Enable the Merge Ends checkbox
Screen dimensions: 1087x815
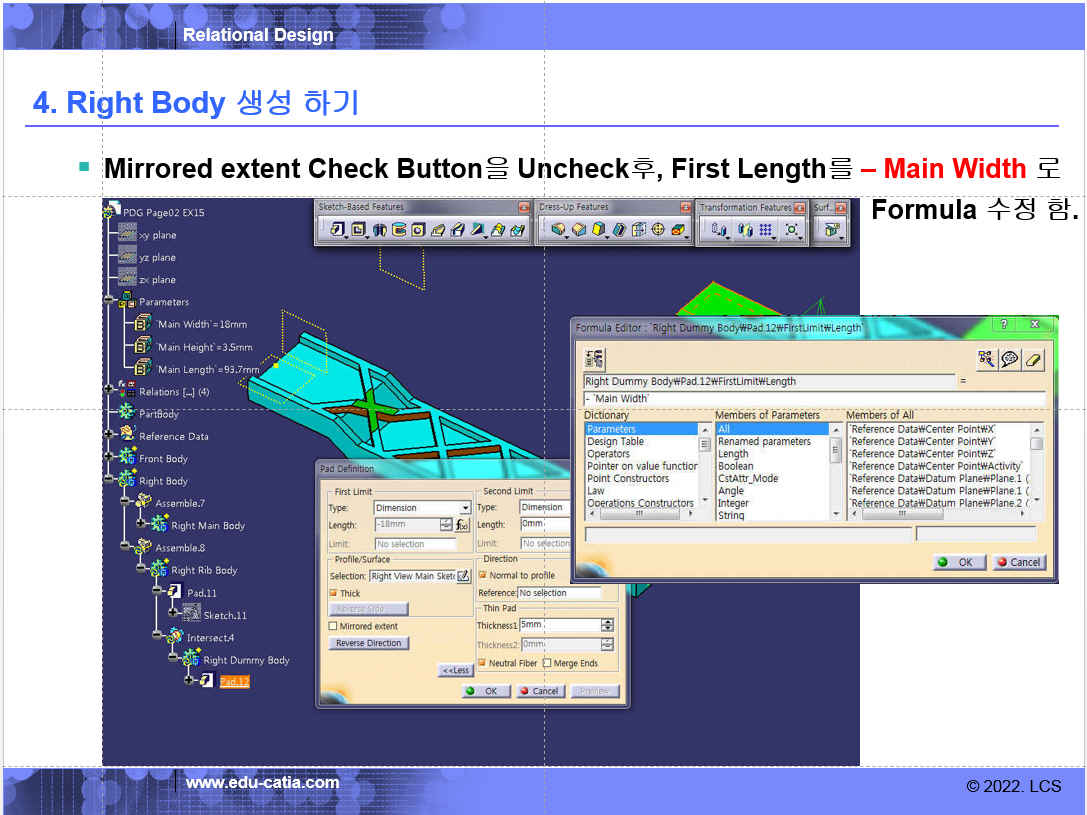click(547, 663)
